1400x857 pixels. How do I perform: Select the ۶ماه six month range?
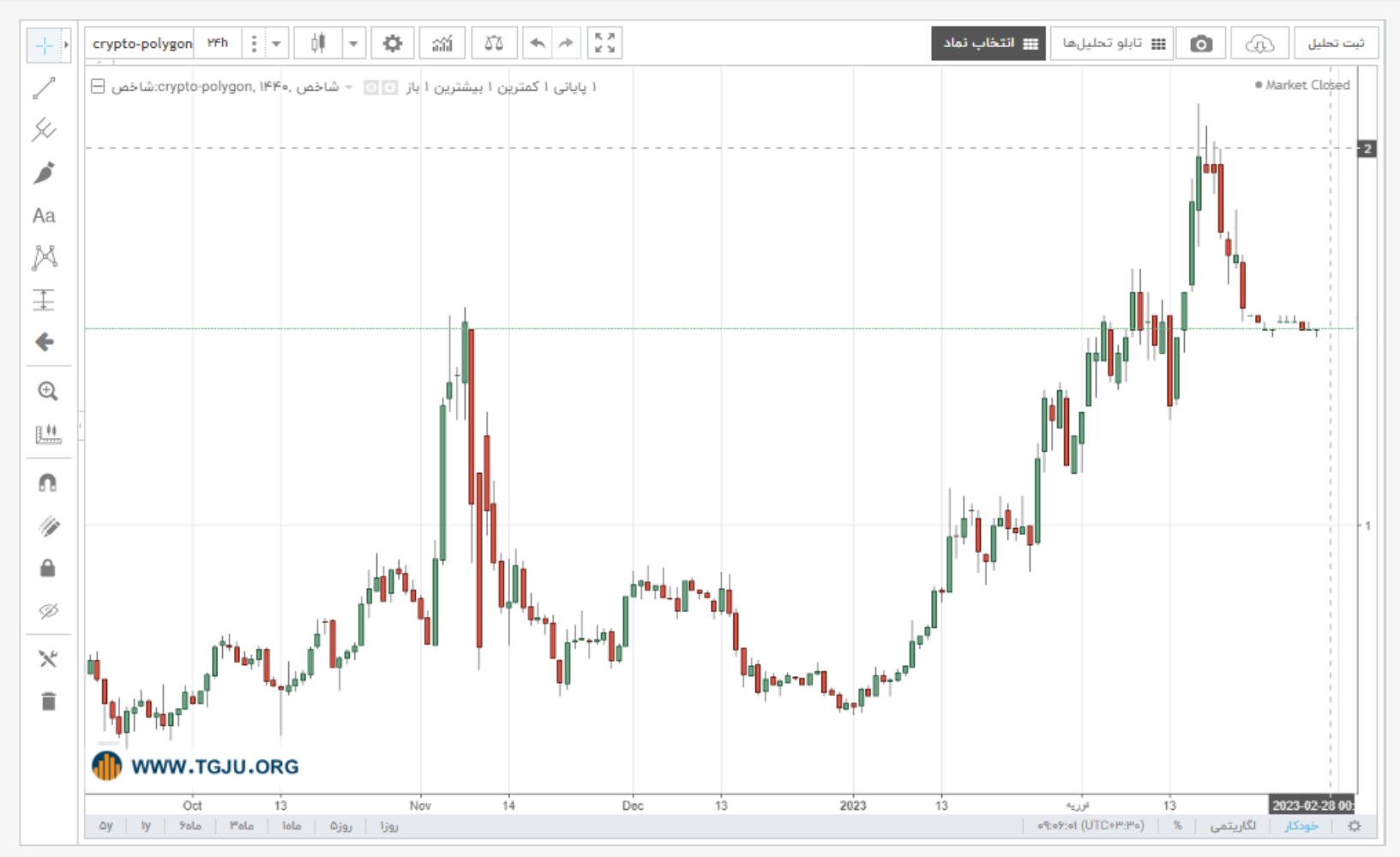[x=190, y=826]
